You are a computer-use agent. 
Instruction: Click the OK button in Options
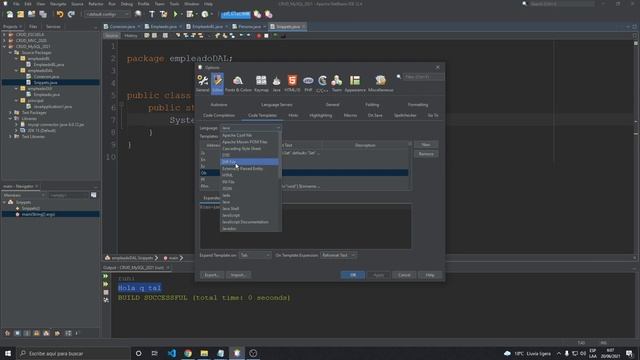point(353,275)
